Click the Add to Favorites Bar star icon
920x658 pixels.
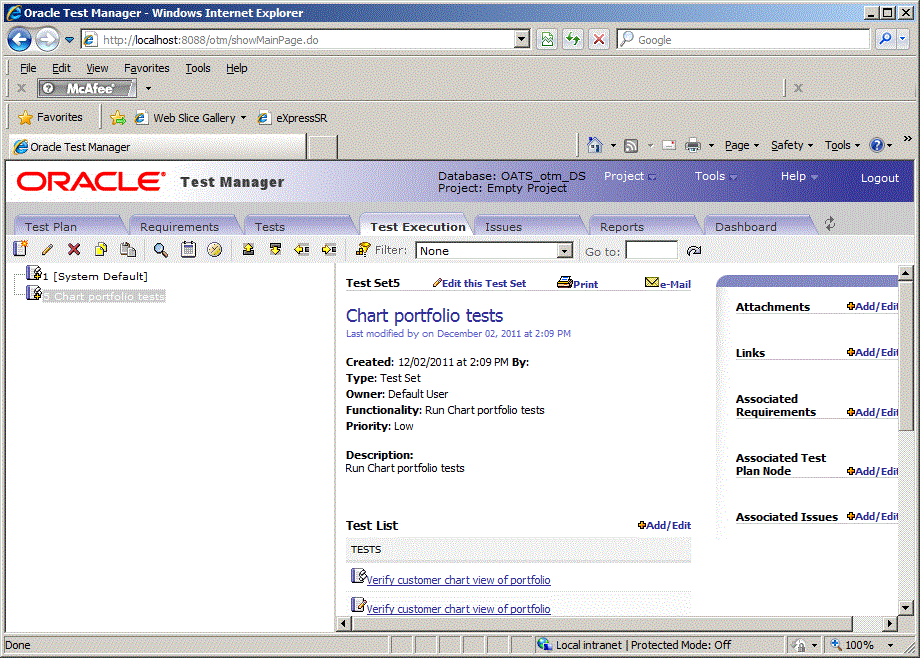(x=118, y=118)
